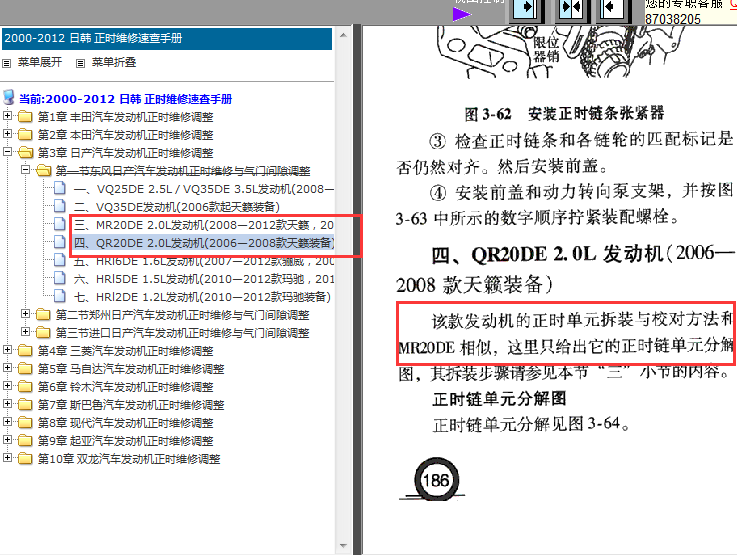Click the folder icon of 第8章 现代汽车

click(x=25, y=422)
